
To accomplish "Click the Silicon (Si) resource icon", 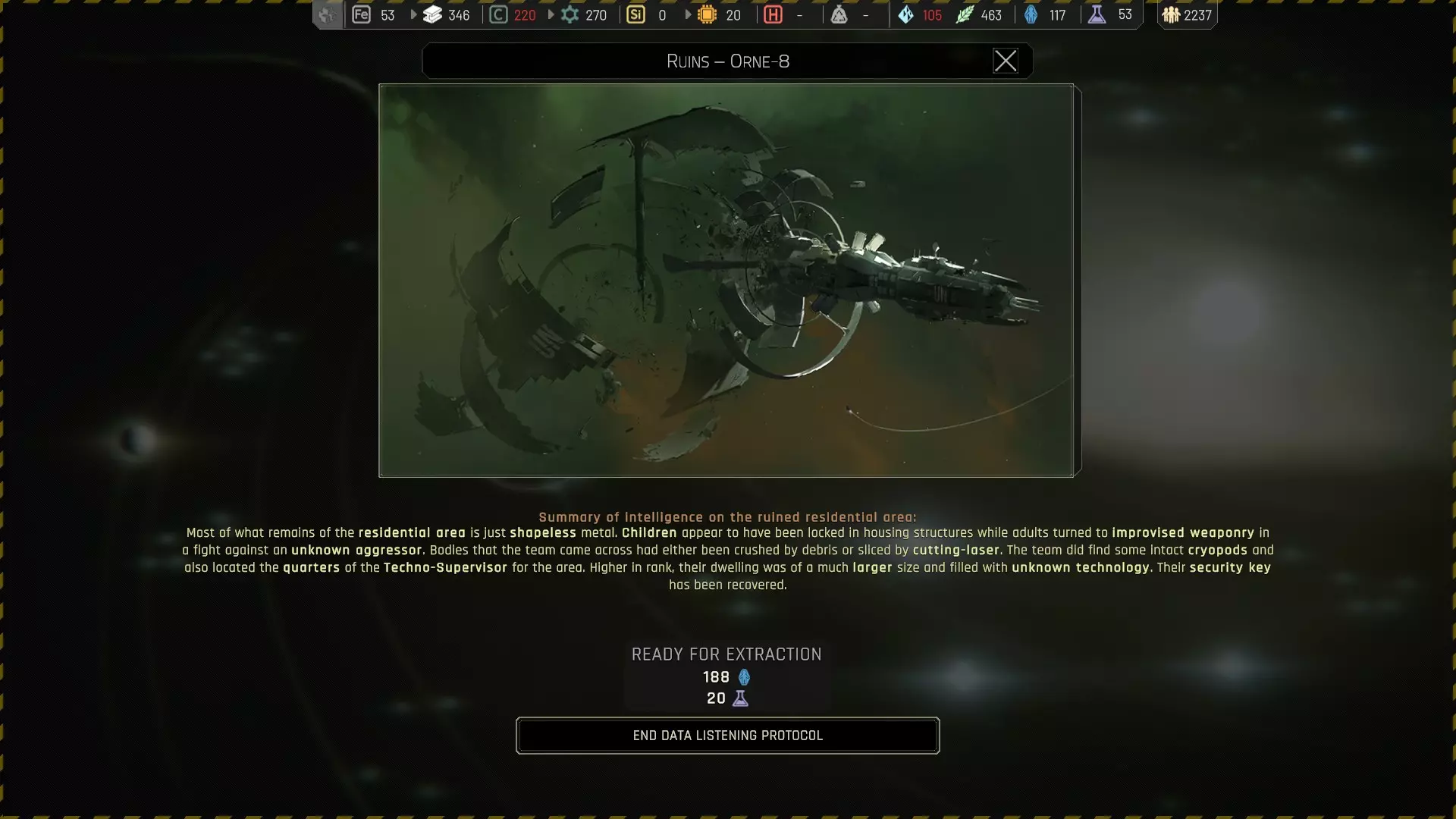I will coord(635,14).
